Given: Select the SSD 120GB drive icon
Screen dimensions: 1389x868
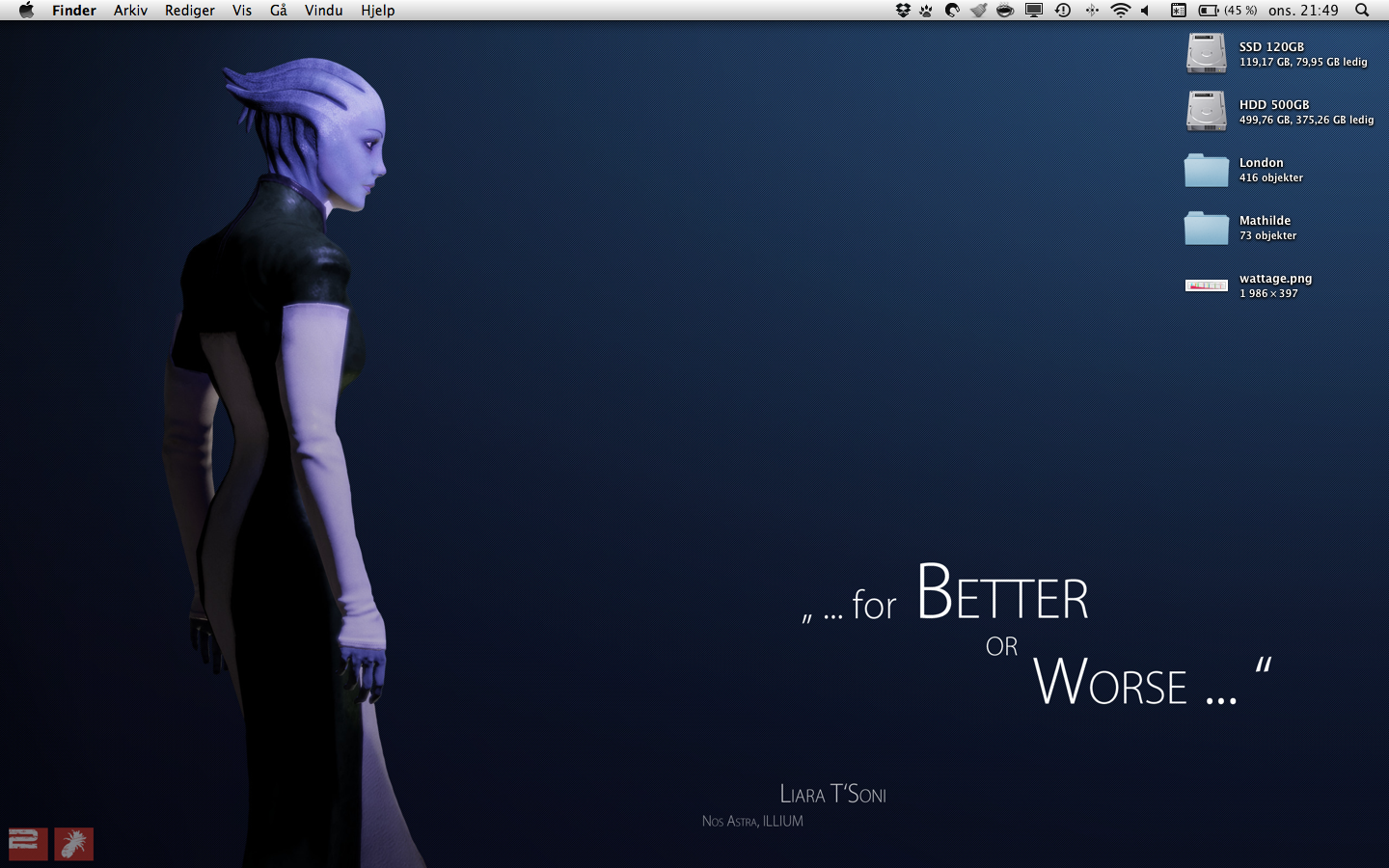Looking at the screenshot, I should 1206,53.
